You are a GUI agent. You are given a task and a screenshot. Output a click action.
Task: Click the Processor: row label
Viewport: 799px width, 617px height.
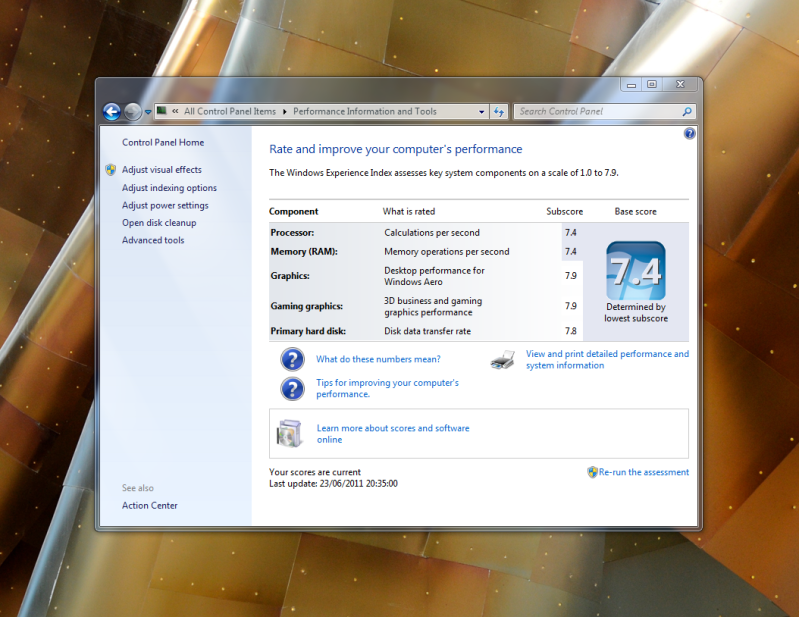click(292, 233)
